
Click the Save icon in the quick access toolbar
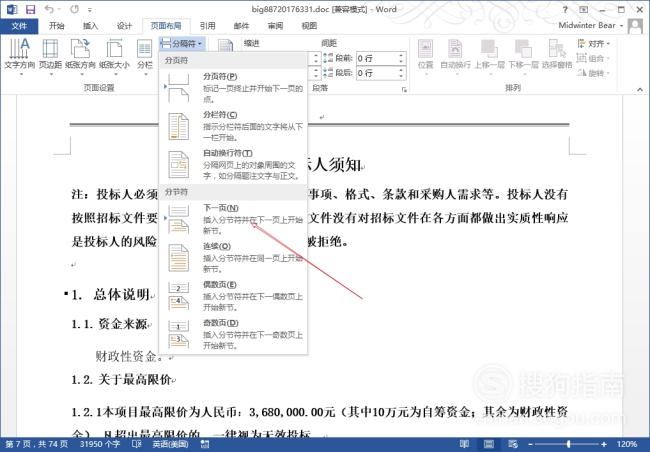(x=30, y=9)
